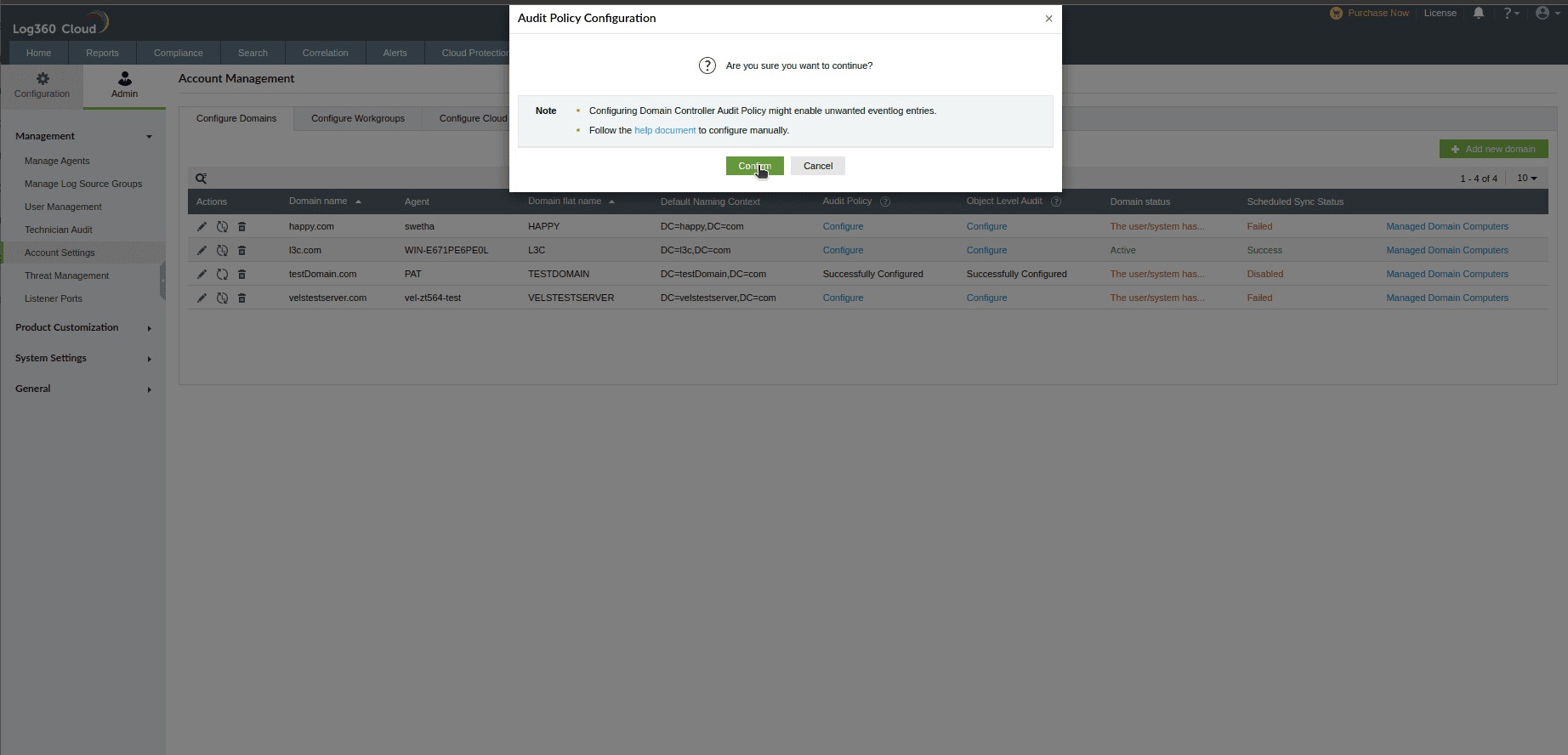The height and width of the screenshot is (755, 1568).
Task: Open Technician Audit
Action: [x=59, y=230]
